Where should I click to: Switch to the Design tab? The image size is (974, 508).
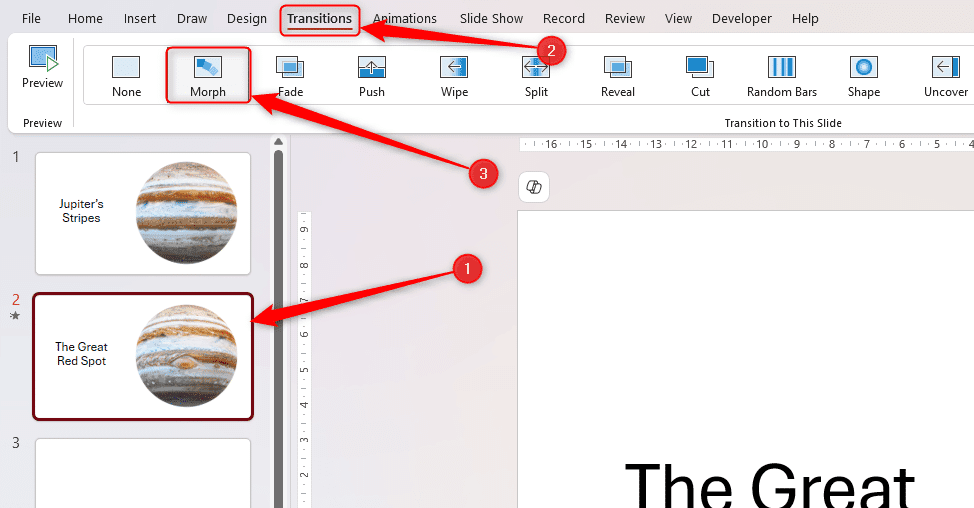pos(247,19)
